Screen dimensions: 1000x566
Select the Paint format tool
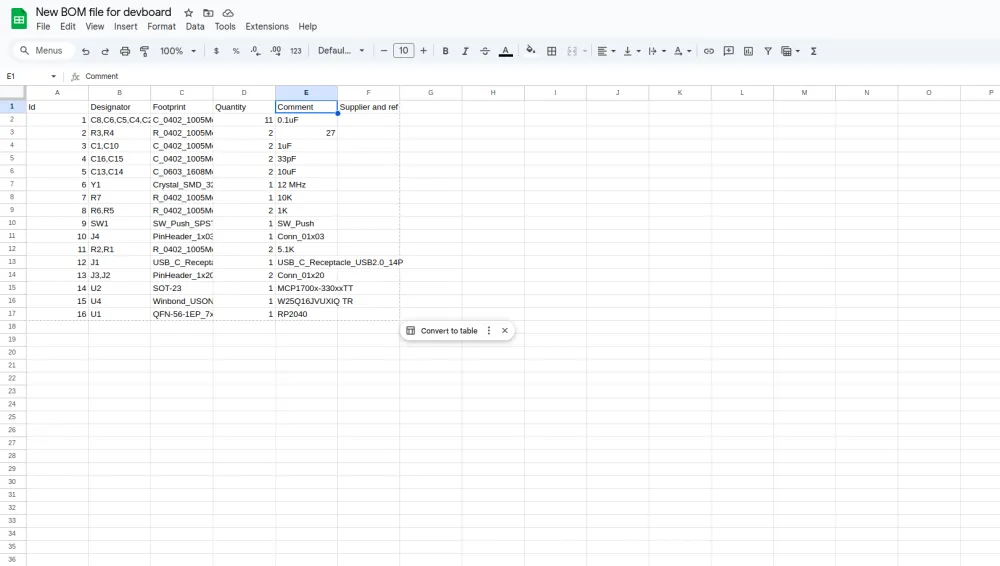145,51
